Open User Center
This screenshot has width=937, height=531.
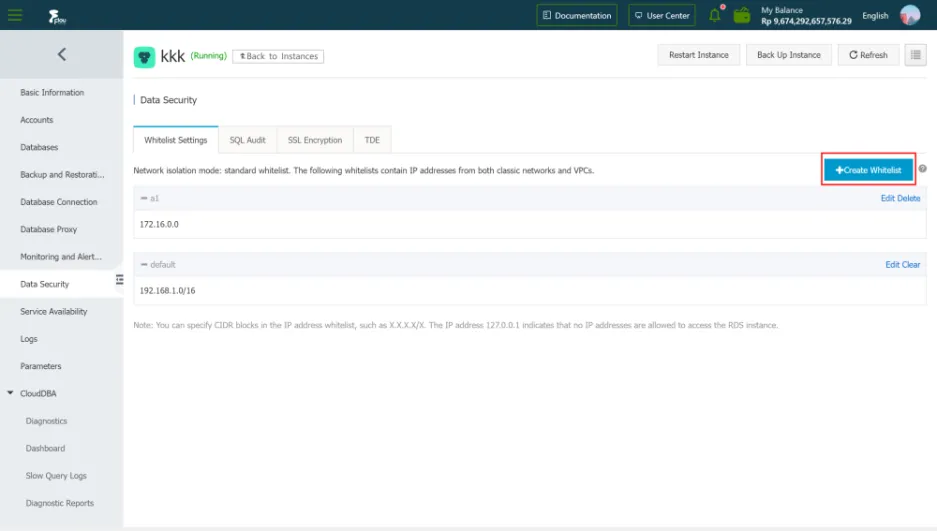pyautogui.click(x=662, y=16)
